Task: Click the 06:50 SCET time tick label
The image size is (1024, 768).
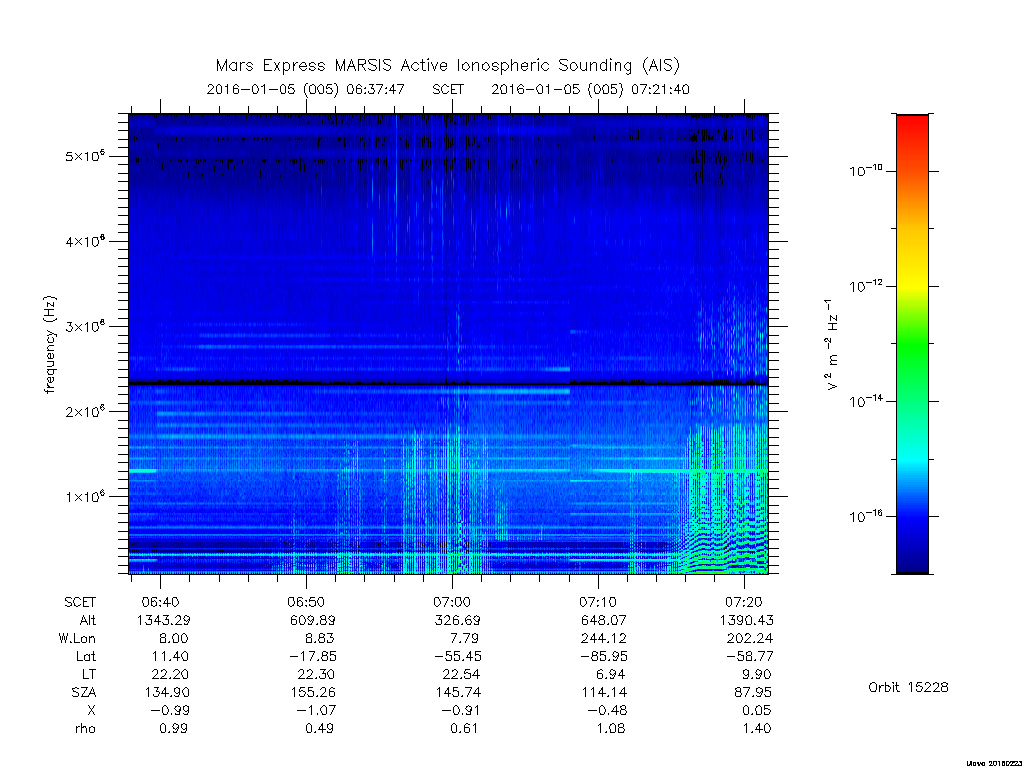Action: click(306, 601)
